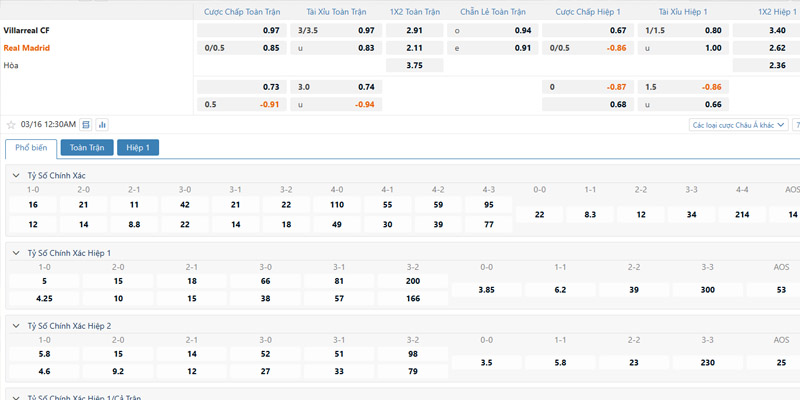This screenshot has width=800, height=400.
Task: Bet second-half score 0-0 at odds 3.5
Action: point(487,363)
